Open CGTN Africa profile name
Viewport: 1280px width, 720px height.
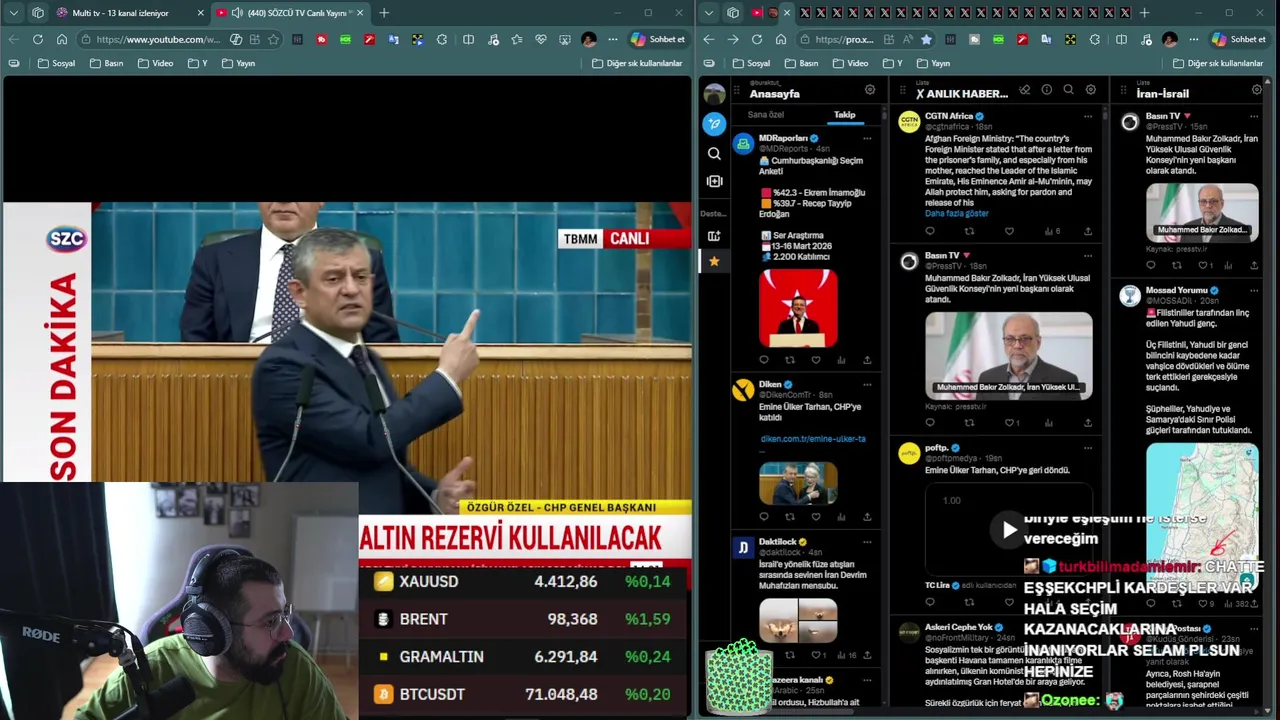949,116
